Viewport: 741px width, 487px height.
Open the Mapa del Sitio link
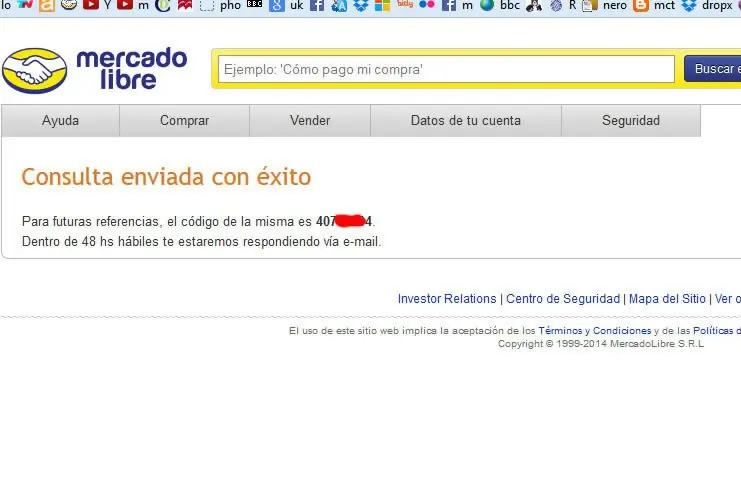pos(667,299)
